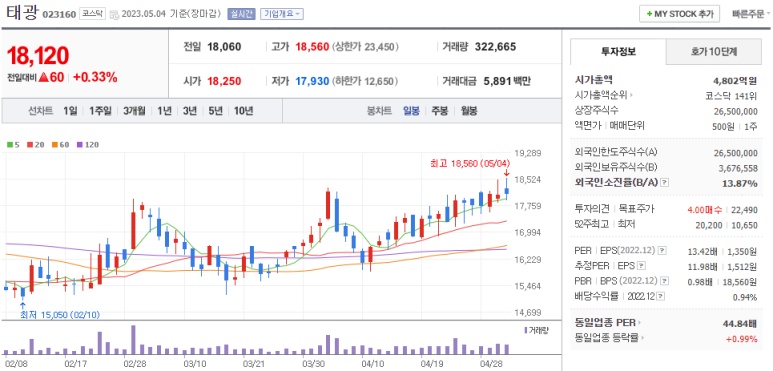Select the 월봉 monthly candle chart
This screenshot has height=371, width=773.
469,111
